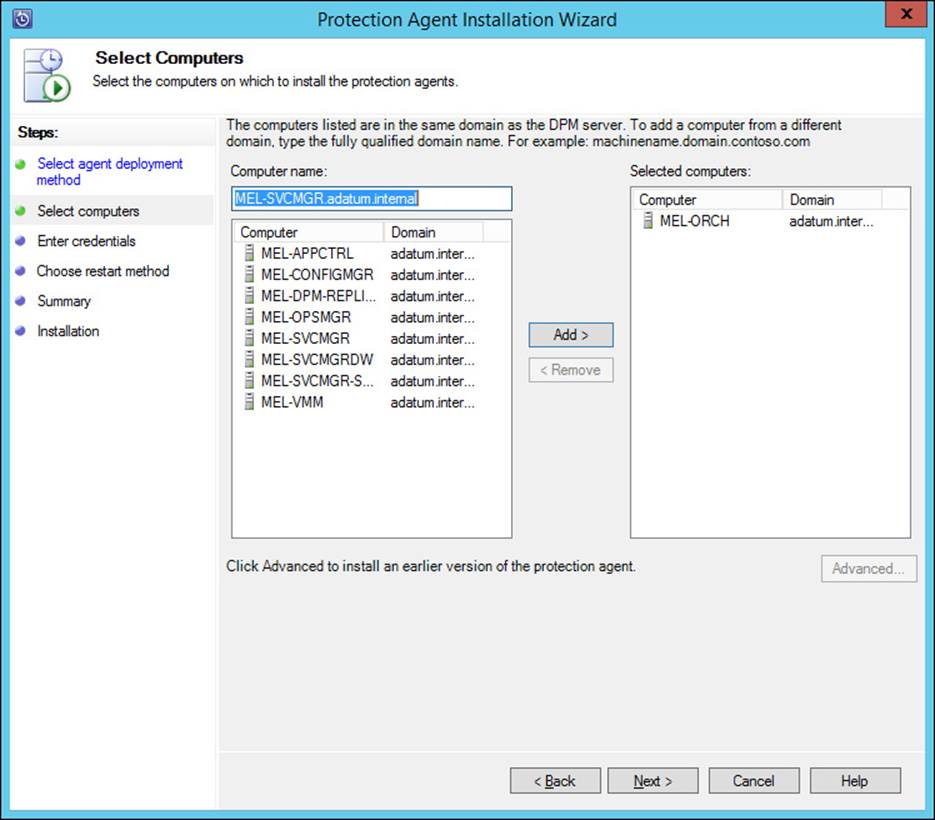Cancel the installation wizard
The width and height of the screenshot is (935, 820).
(x=754, y=781)
